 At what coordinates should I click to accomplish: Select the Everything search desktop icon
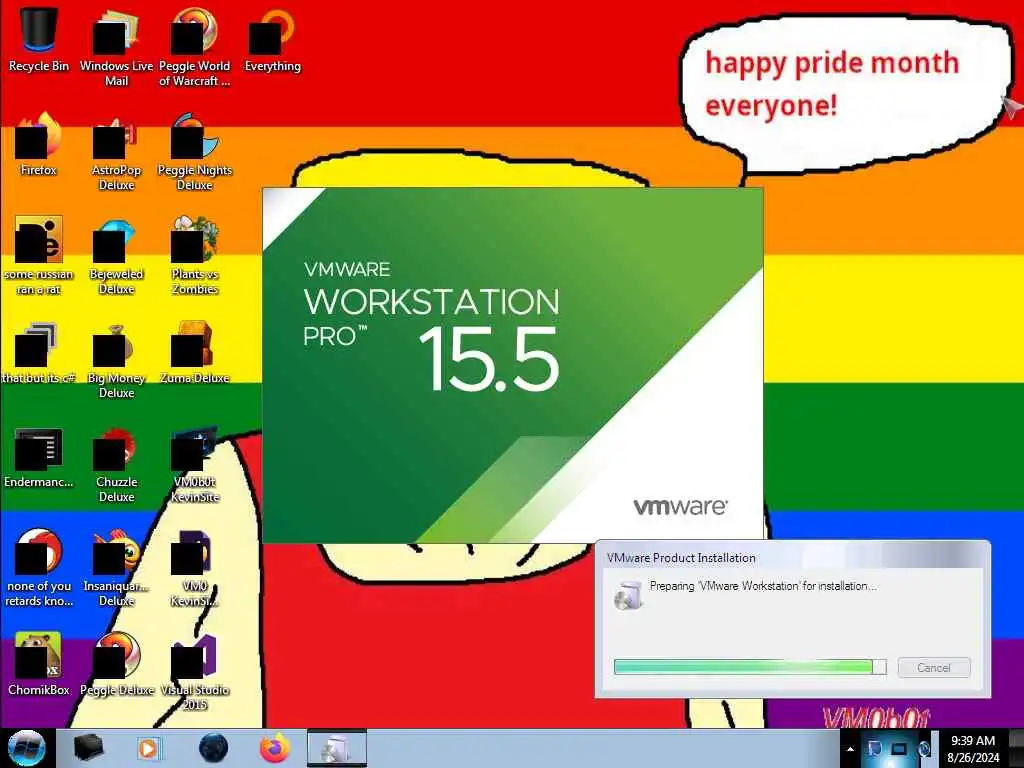tap(272, 39)
